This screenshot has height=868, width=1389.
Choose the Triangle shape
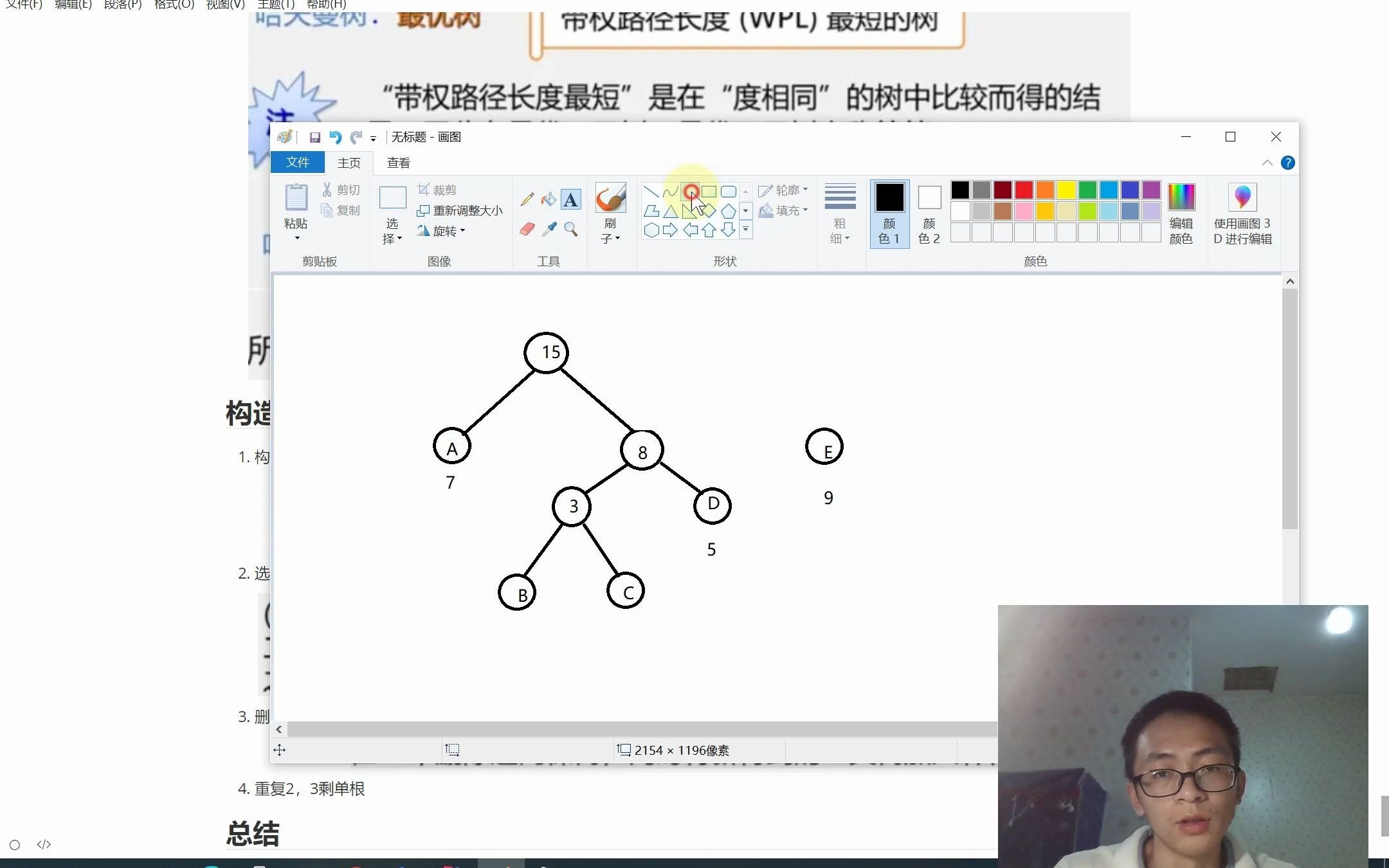pos(671,211)
